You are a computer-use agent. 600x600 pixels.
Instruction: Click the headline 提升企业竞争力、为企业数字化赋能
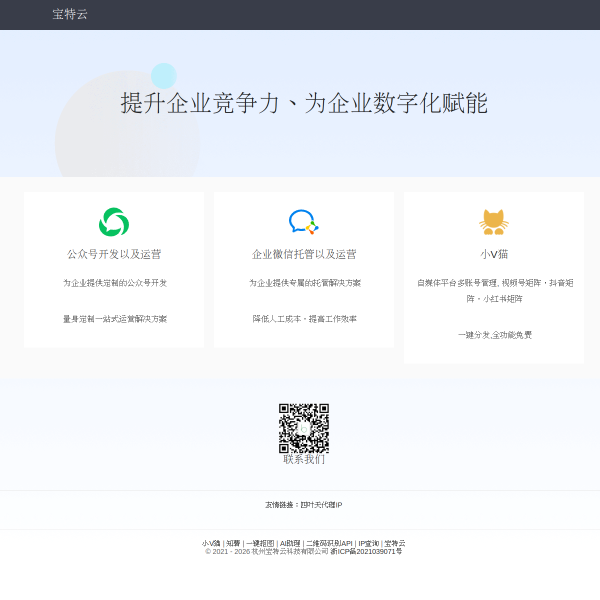(x=304, y=103)
